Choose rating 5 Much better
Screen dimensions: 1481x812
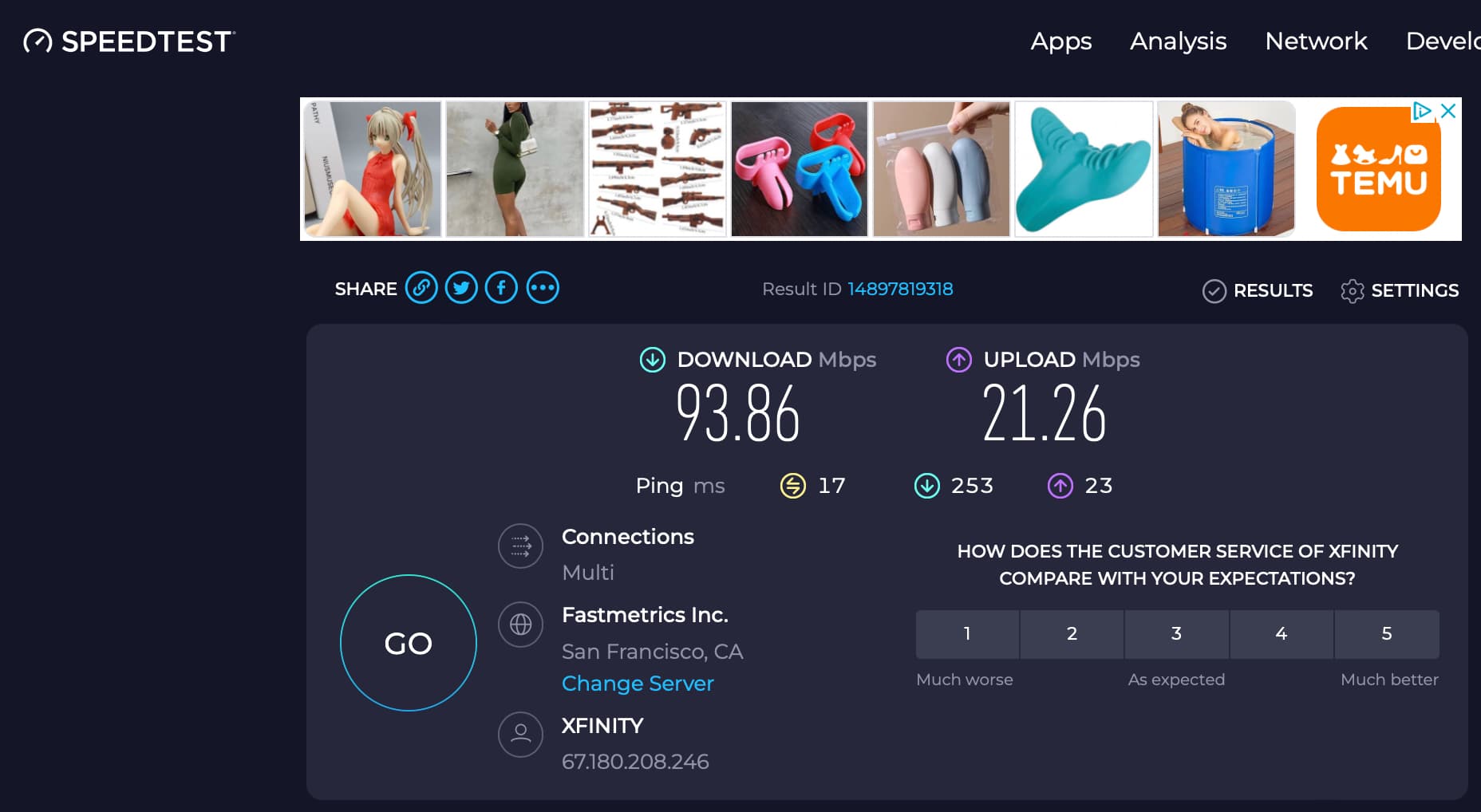pyautogui.click(x=1386, y=634)
